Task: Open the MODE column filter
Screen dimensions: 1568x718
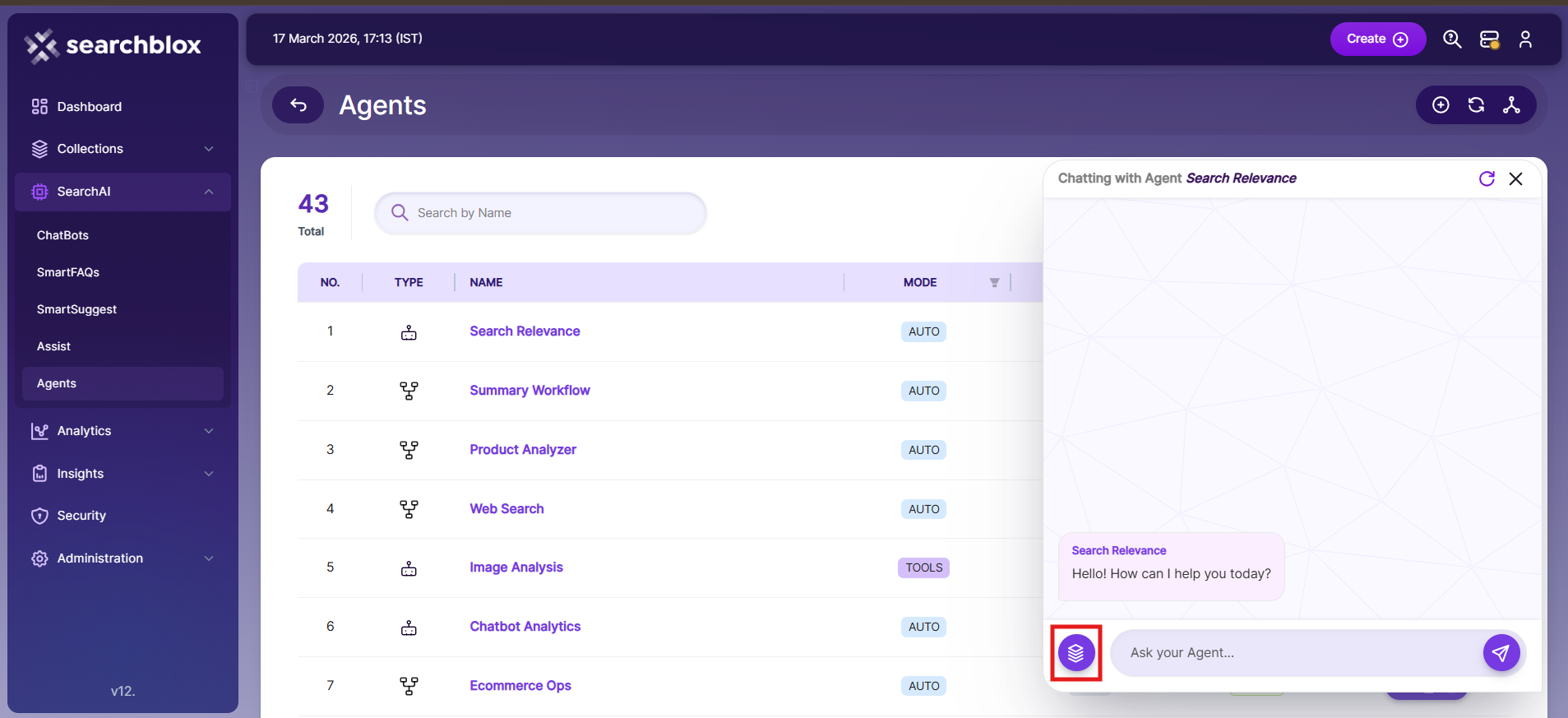Action: [994, 282]
